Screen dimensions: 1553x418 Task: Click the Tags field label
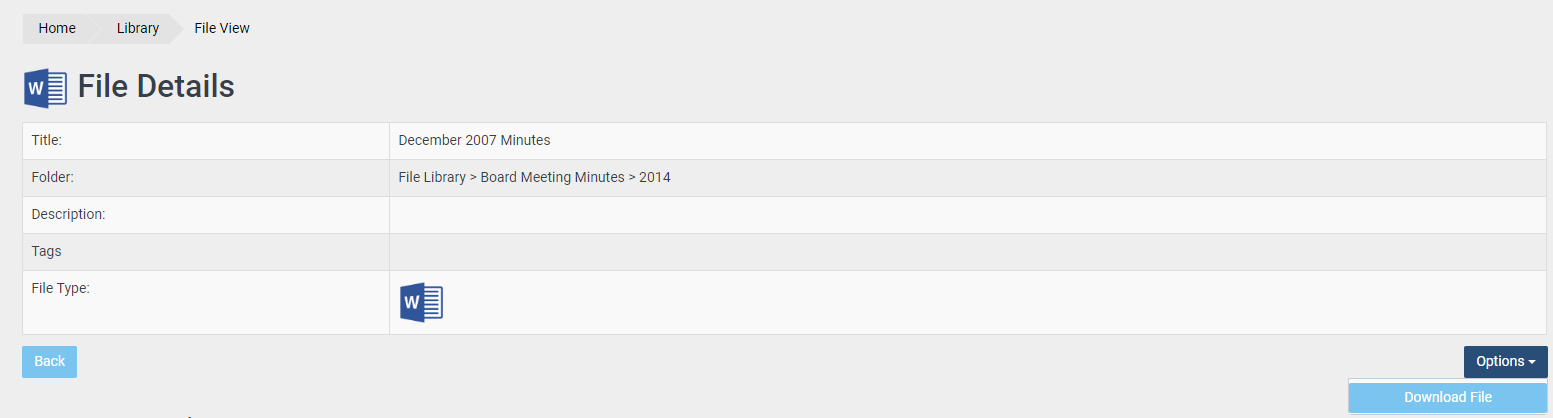point(46,251)
